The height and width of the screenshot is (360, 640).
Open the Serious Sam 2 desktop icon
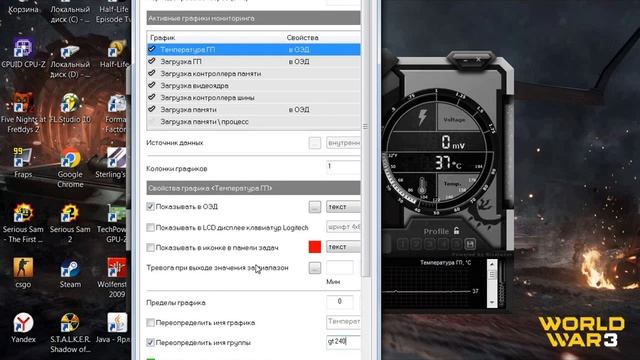click(70, 223)
